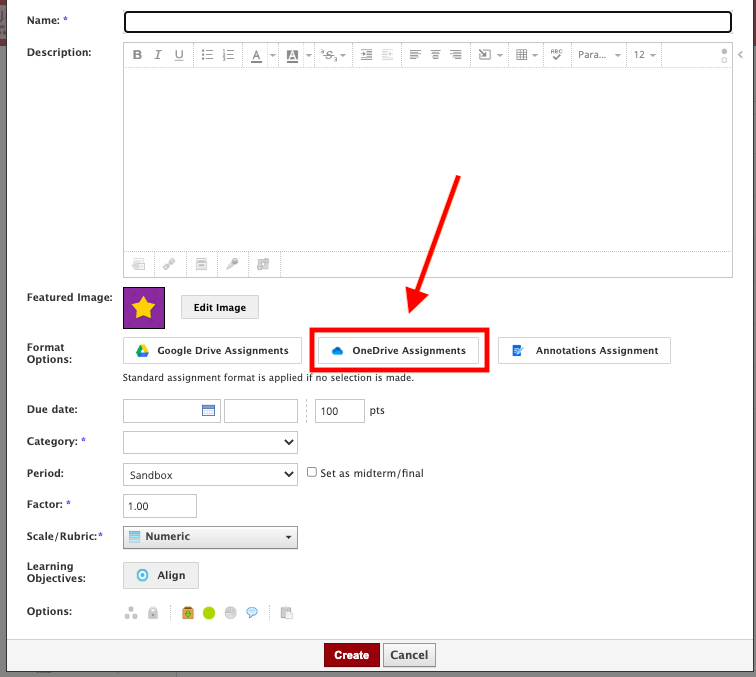The image size is (756, 677).
Task: Open the due date calendar picker
Action: click(208, 410)
